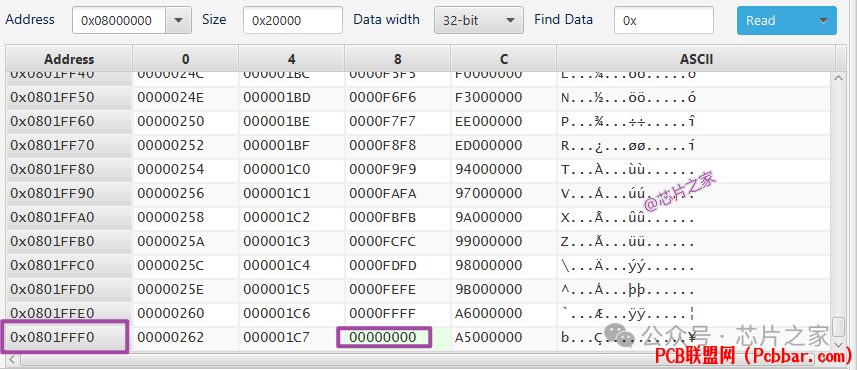Screen dimensions: 857x370
Task: Select address row 0x0801FFD0
Action: pyautogui.click(x=69, y=290)
